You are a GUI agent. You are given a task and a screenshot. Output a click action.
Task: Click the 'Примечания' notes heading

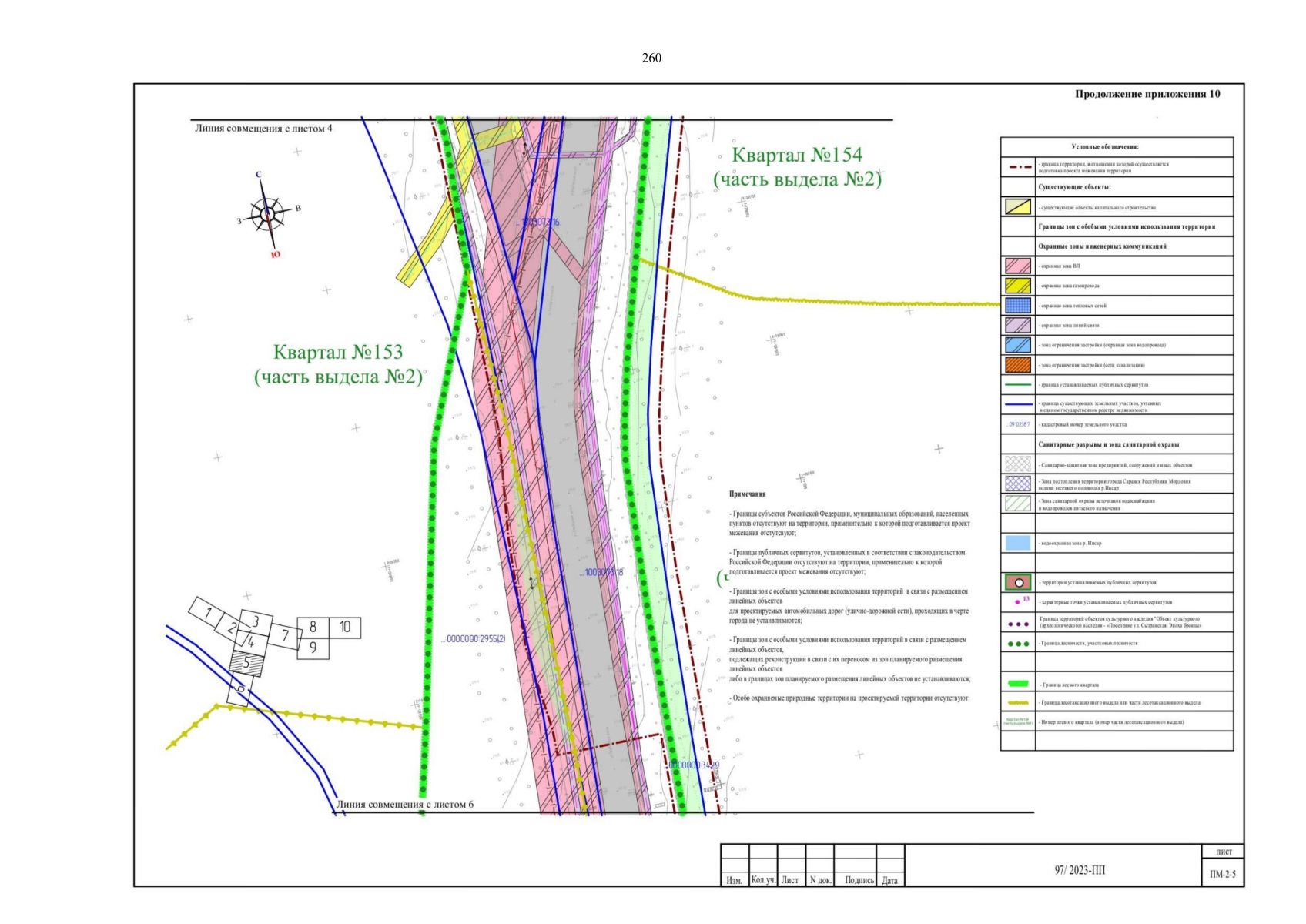point(747,494)
